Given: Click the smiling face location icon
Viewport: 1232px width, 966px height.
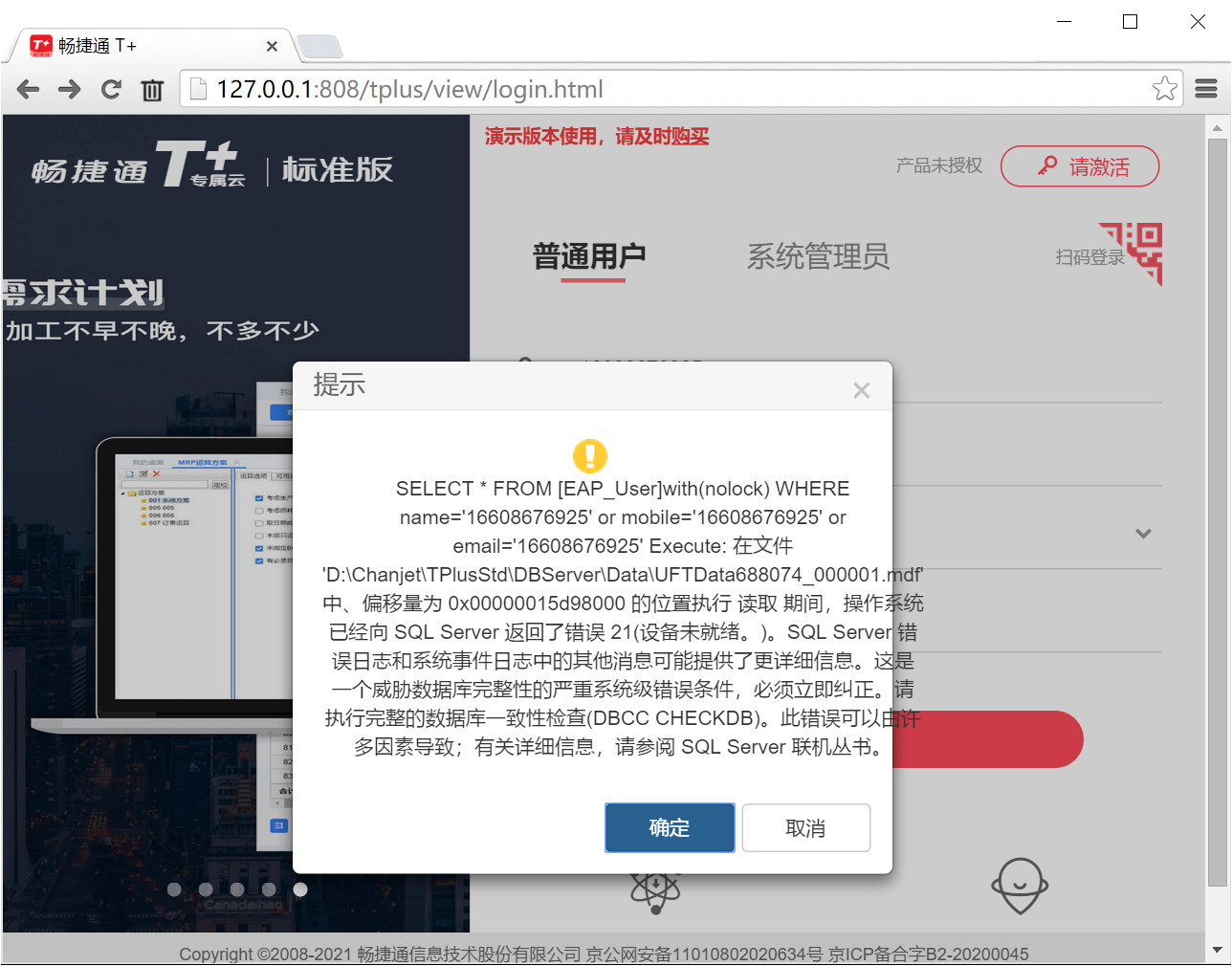Looking at the screenshot, I should 1020,886.
